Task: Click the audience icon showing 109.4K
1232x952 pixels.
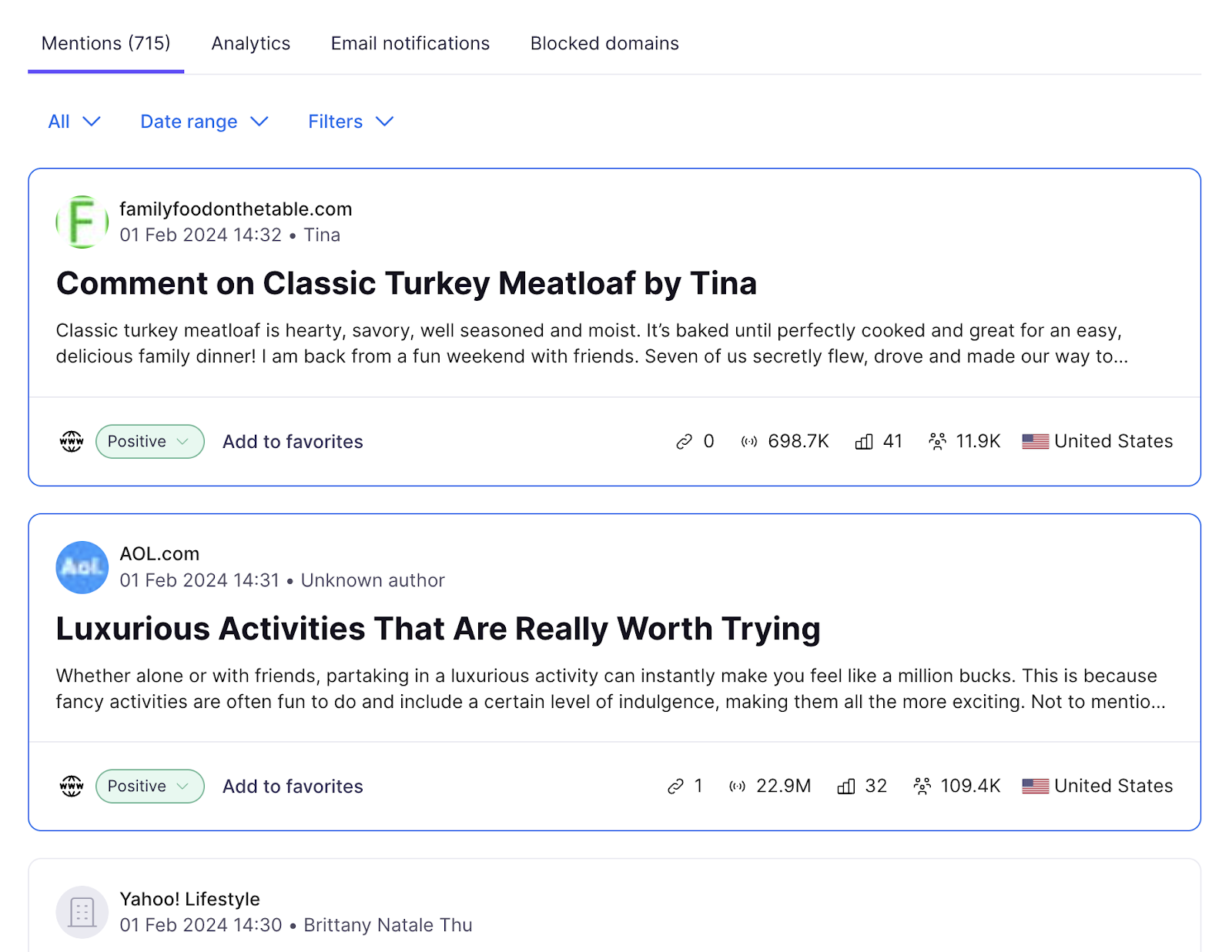Action: coord(921,786)
